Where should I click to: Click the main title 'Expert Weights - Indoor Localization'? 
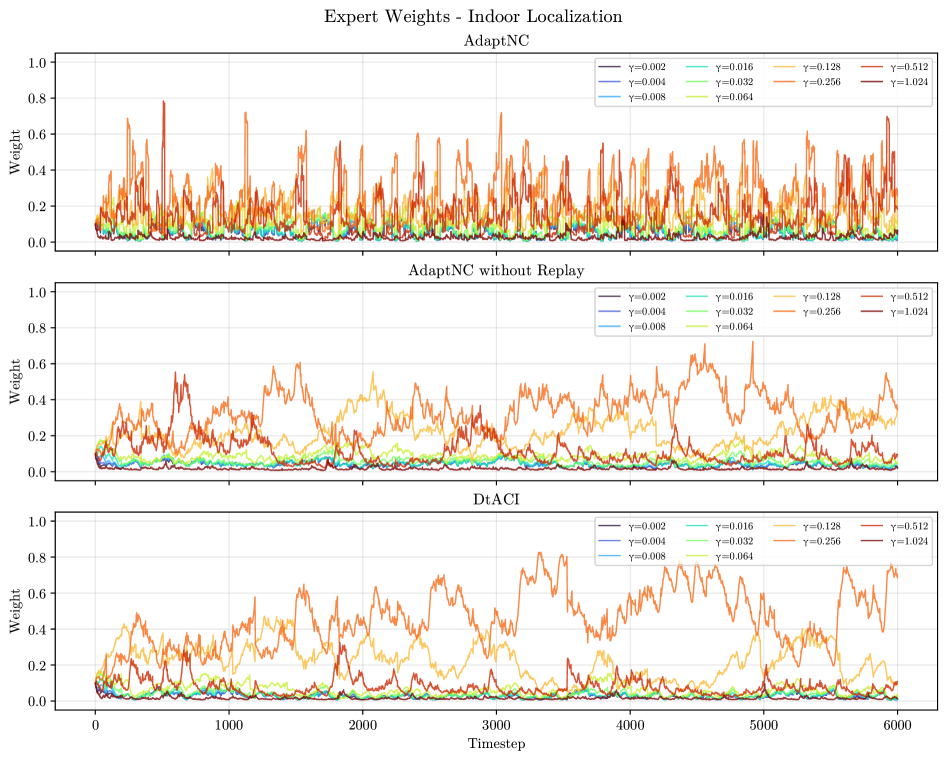pos(473,17)
